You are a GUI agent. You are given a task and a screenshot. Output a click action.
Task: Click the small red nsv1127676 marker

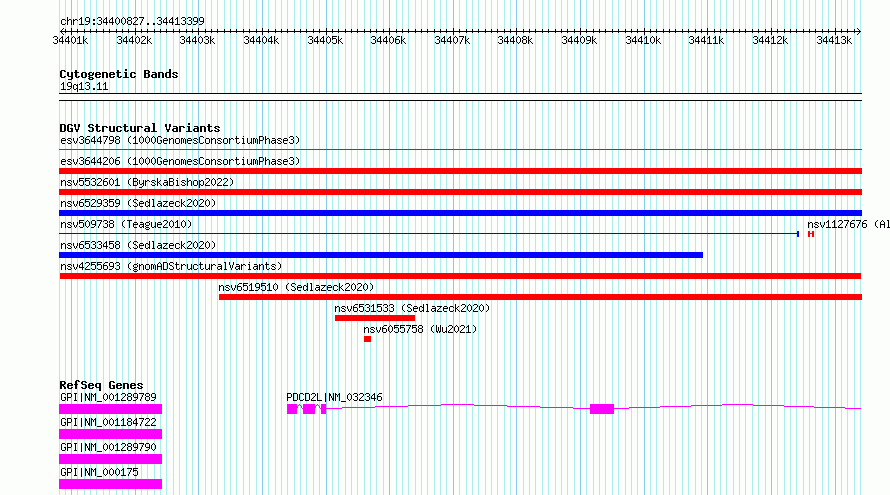point(811,234)
